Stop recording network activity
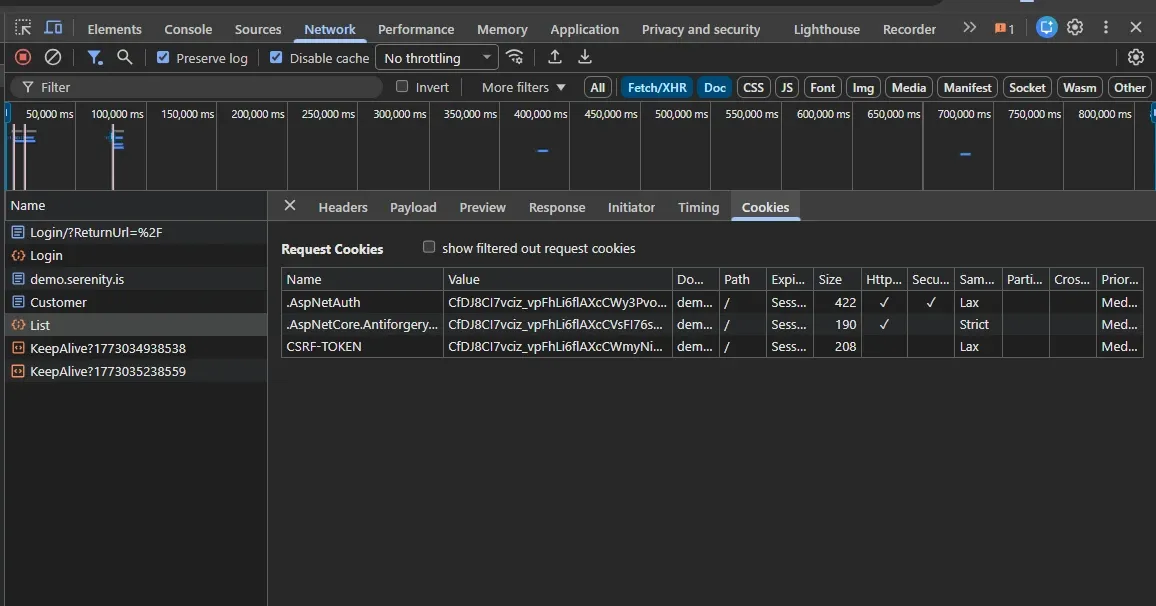Image resolution: width=1156 pixels, height=606 pixels. tap(22, 58)
